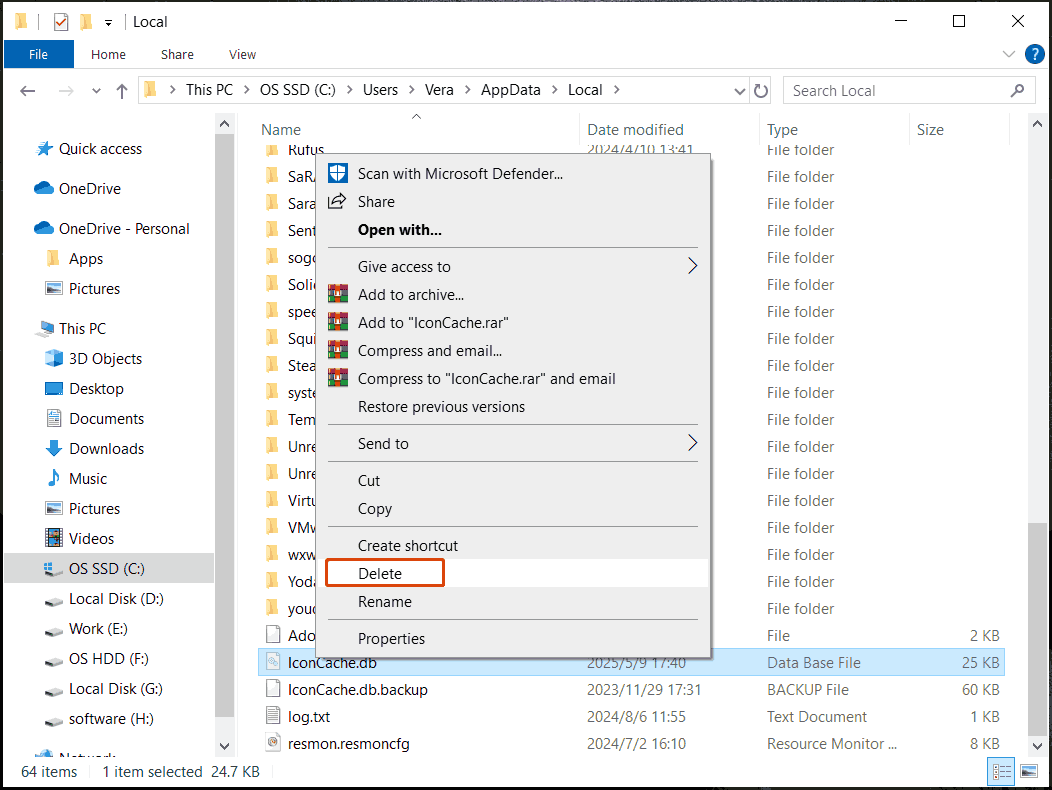Select OS SSD (C:) in navigation pane
The image size is (1052, 790).
[107, 568]
